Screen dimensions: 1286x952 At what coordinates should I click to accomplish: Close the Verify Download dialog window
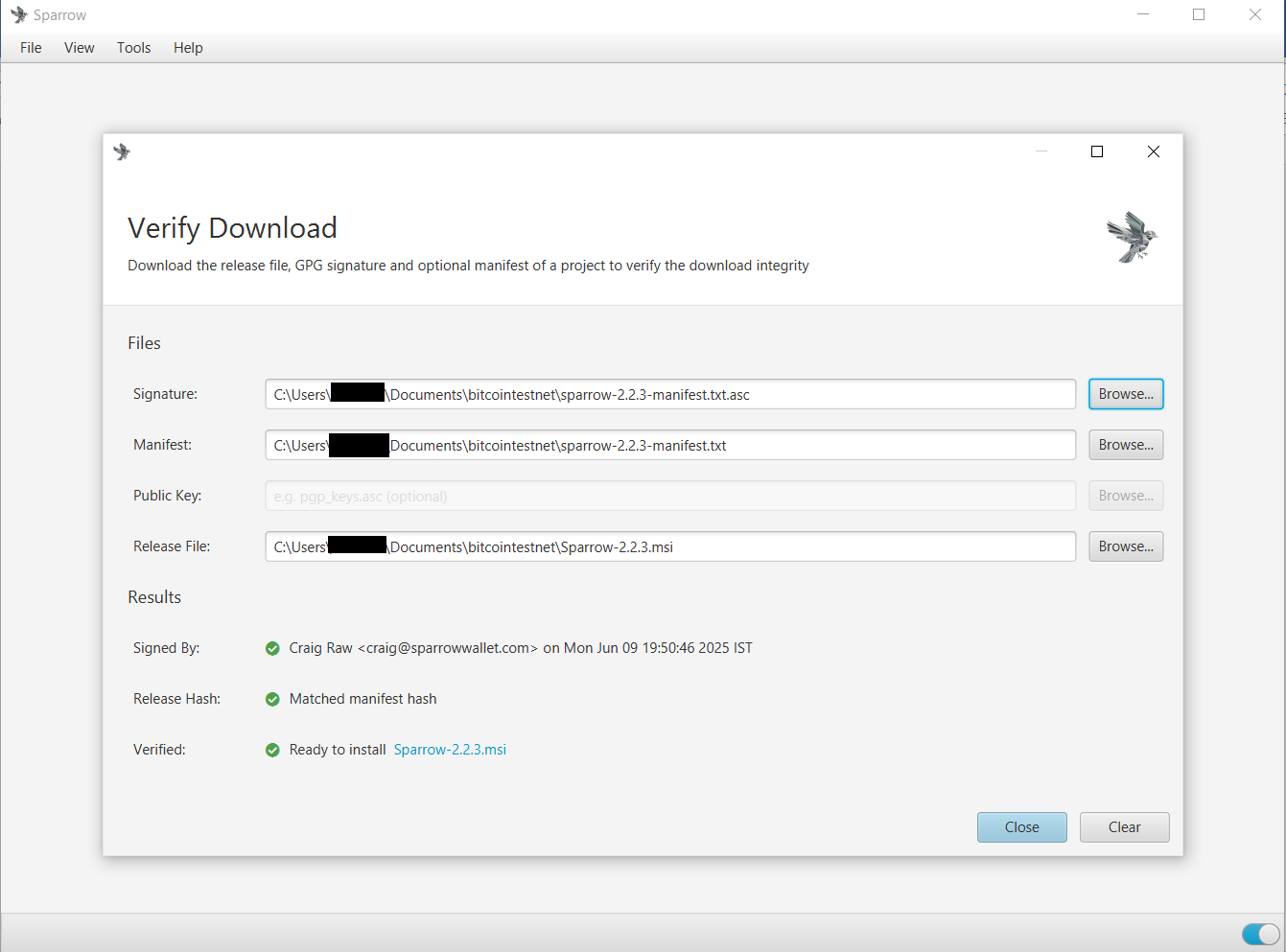click(1154, 151)
